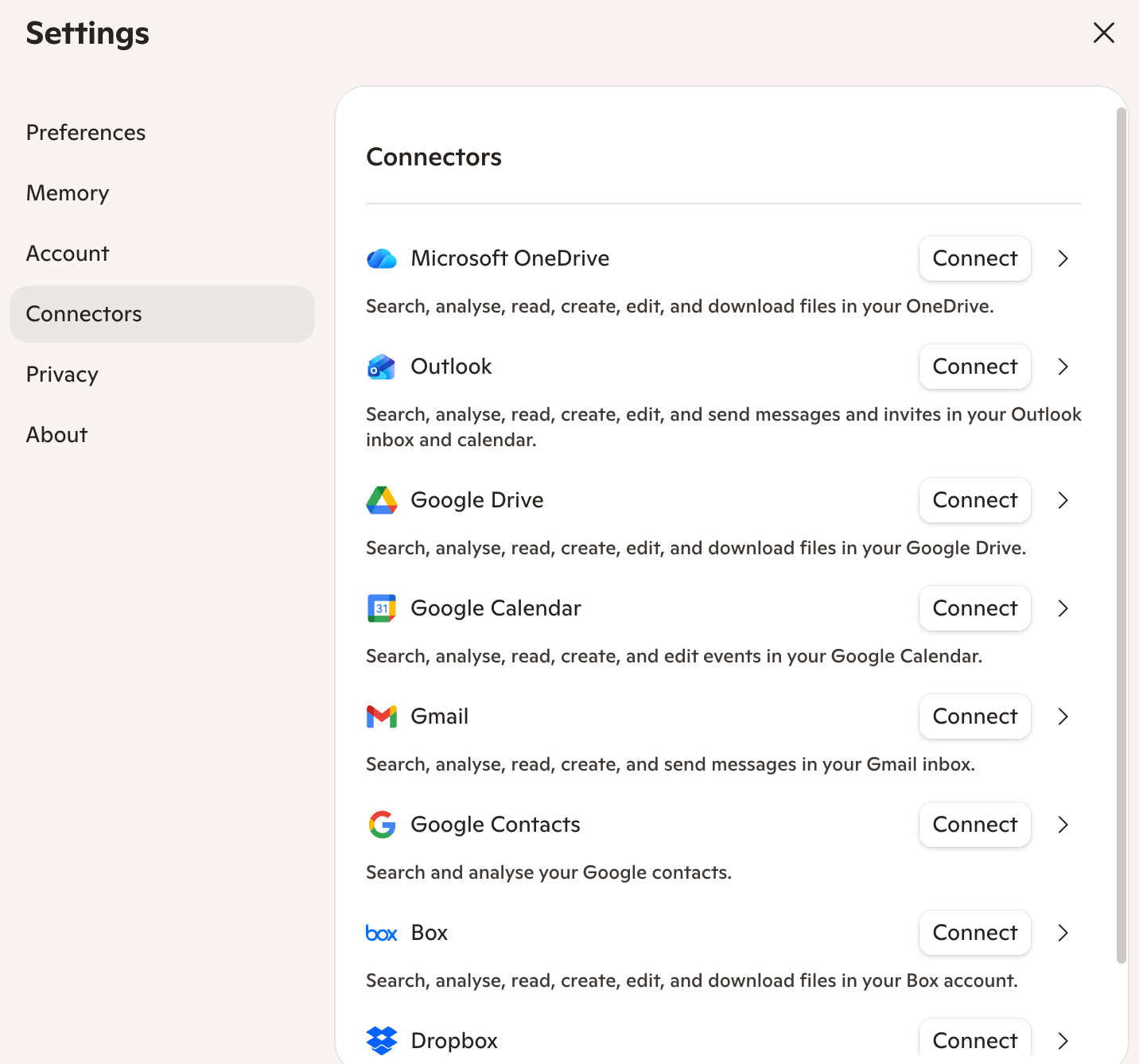
Task: Click the Box logo icon
Action: [x=382, y=933]
